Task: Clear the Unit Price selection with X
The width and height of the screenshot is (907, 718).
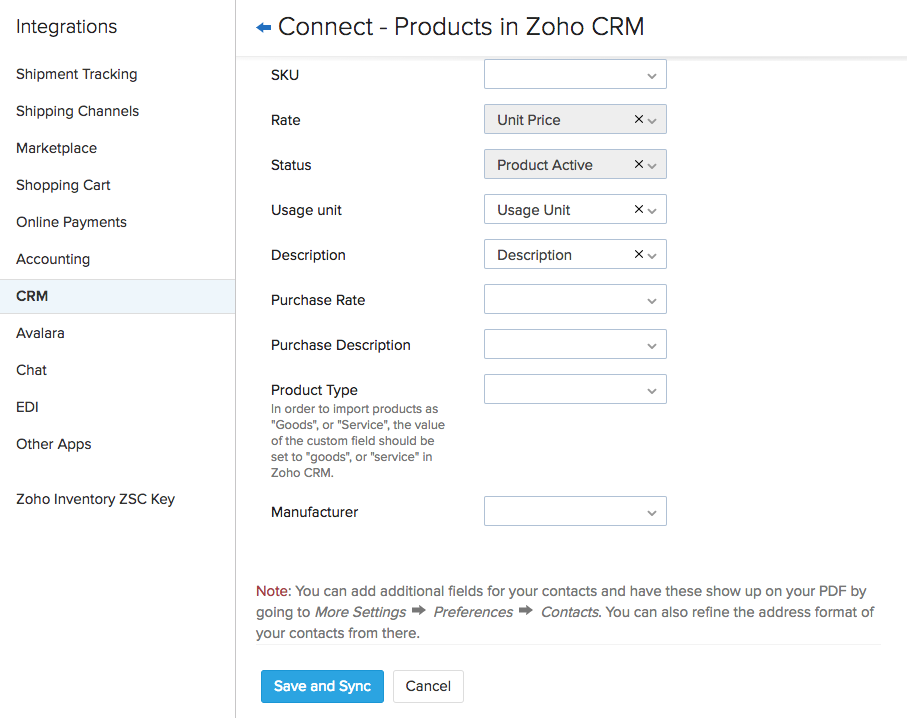Action: click(x=639, y=119)
